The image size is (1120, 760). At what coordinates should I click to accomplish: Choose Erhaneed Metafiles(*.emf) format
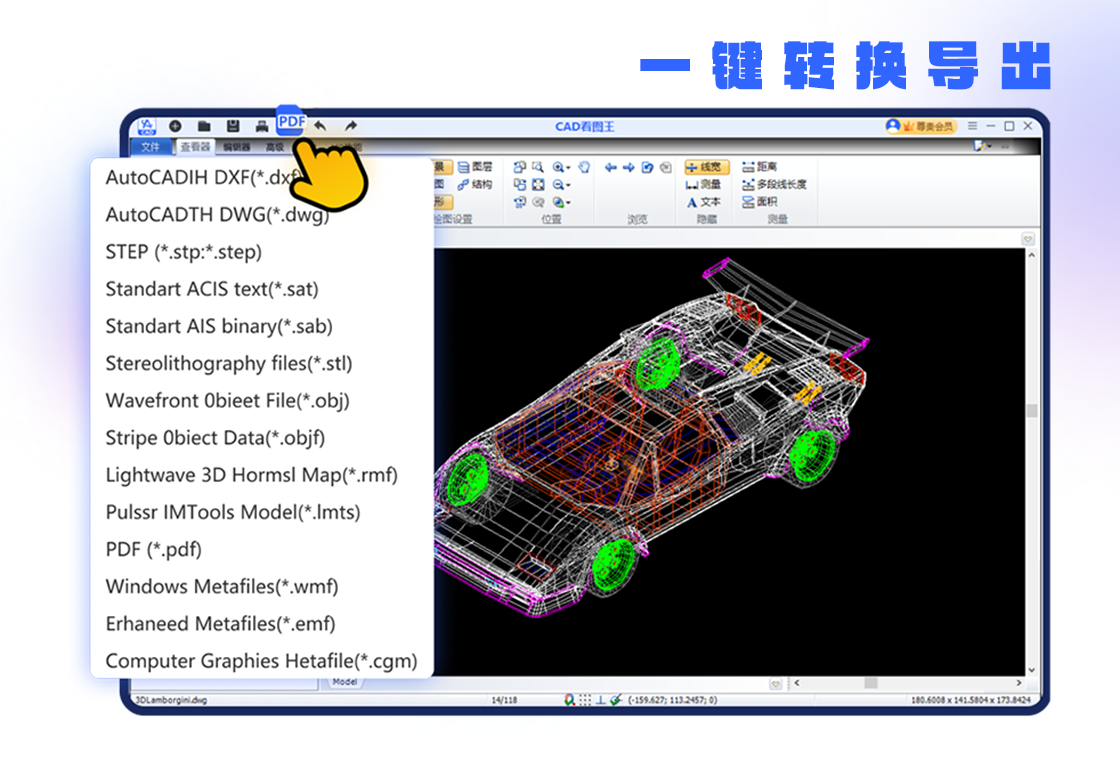tap(220, 623)
